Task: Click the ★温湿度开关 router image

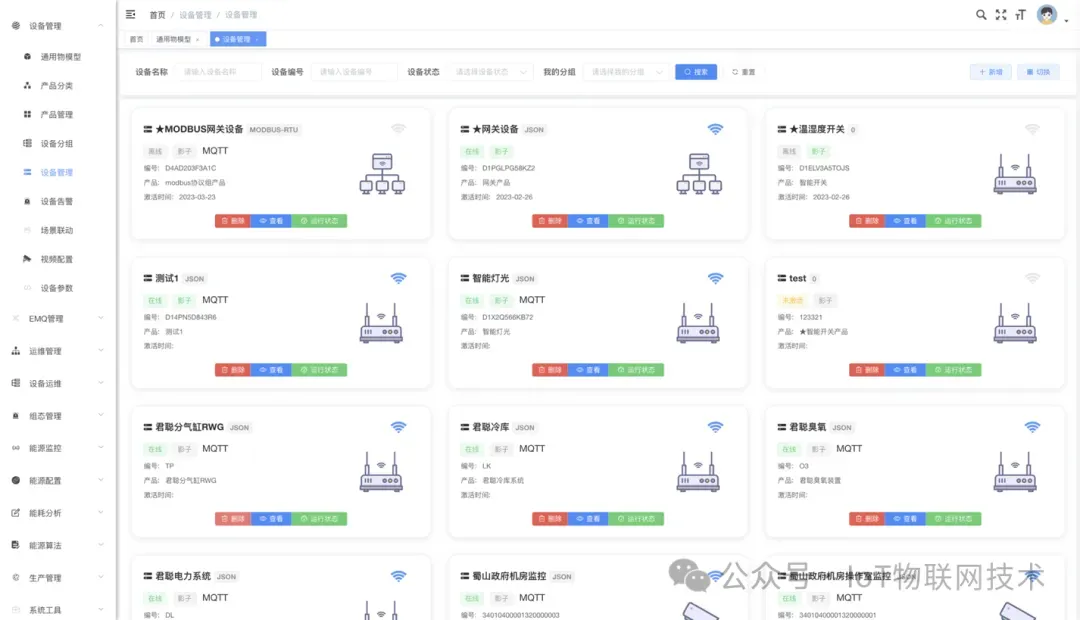Action: (x=1015, y=174)
